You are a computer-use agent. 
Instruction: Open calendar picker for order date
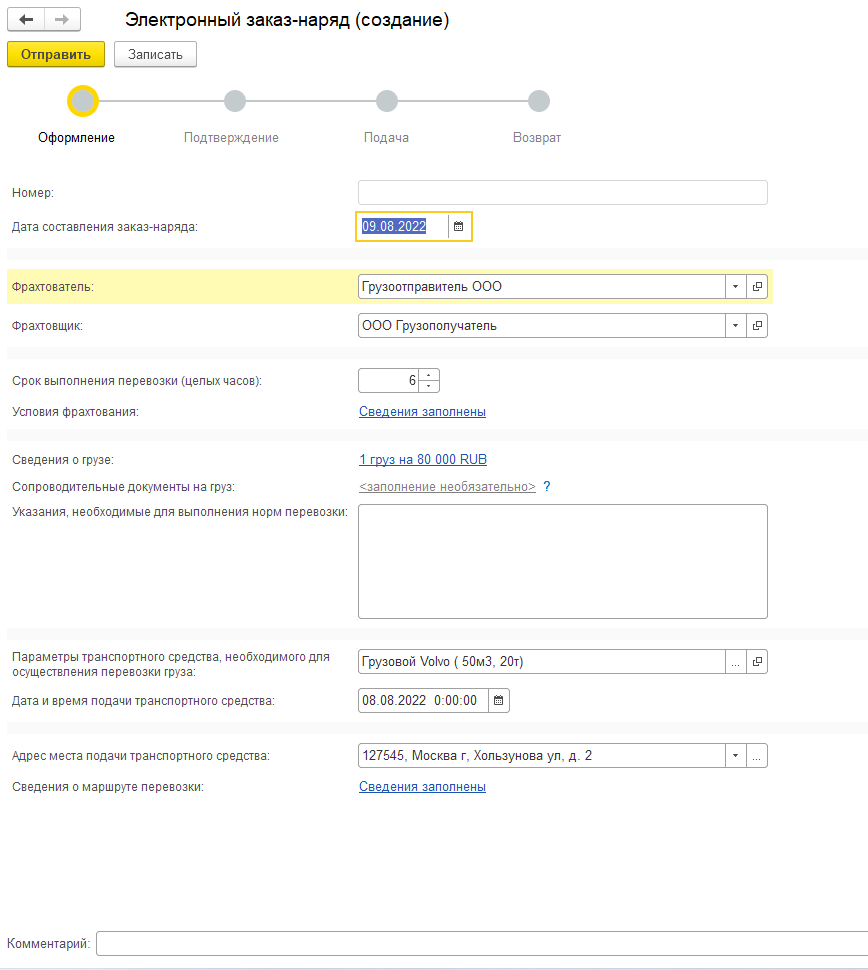pyautogui.click(x=458, y=226)
